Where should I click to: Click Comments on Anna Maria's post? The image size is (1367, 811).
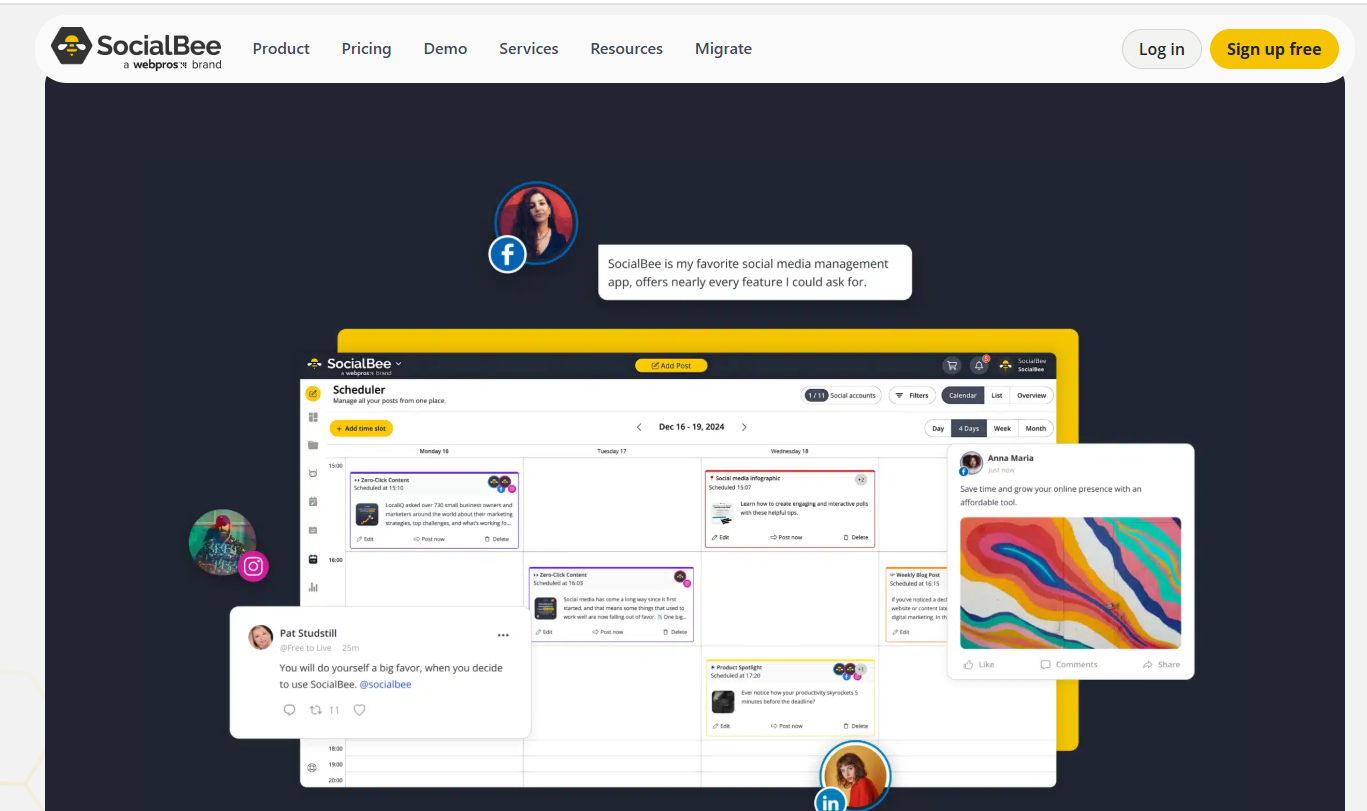[x=1069, y=664]
